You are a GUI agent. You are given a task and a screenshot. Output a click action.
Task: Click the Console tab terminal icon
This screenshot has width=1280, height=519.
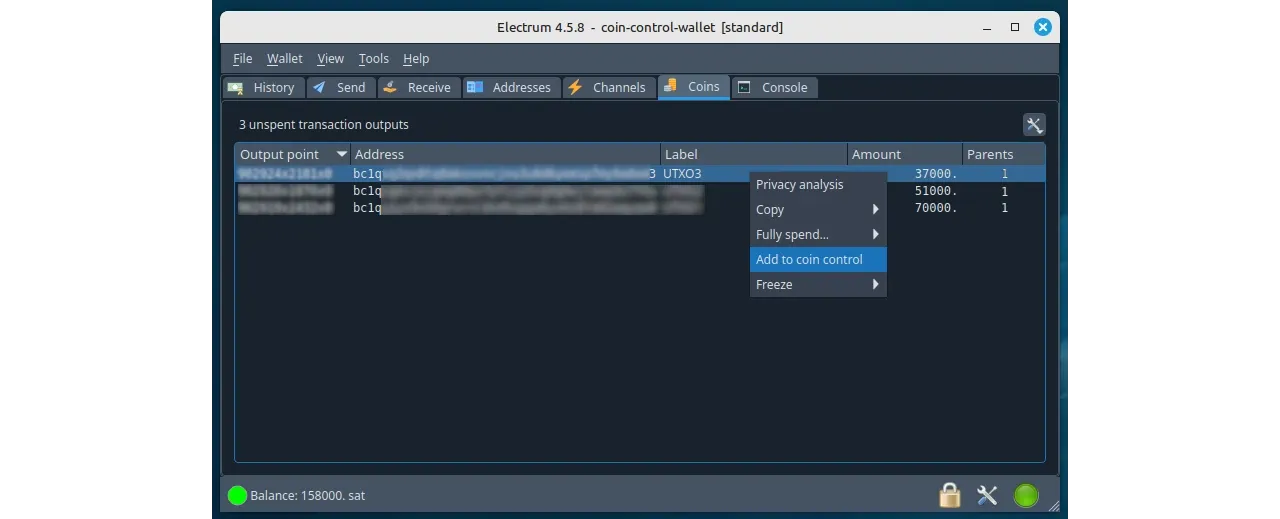[745, 87]
